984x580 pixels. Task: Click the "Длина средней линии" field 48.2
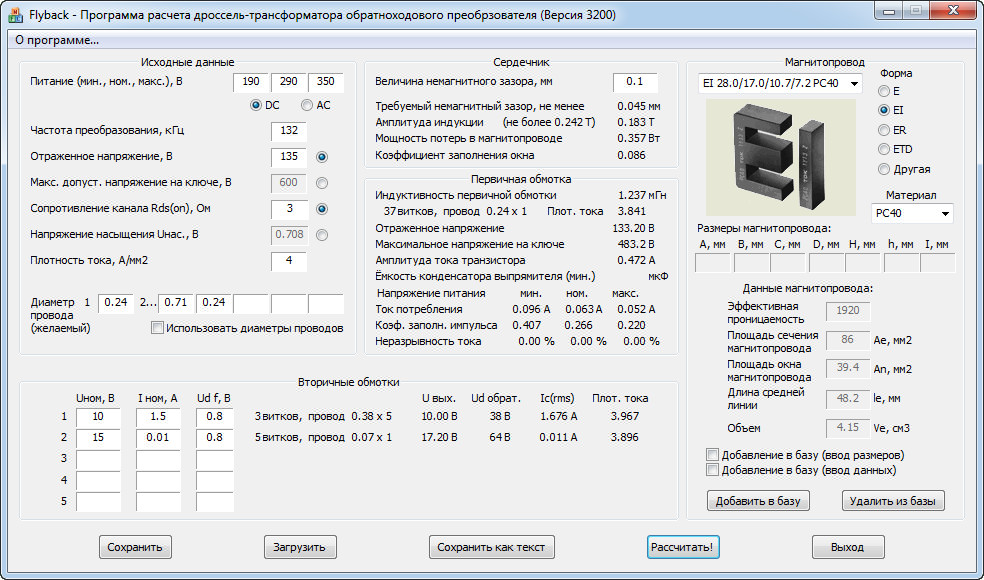[x=848, y=399]
